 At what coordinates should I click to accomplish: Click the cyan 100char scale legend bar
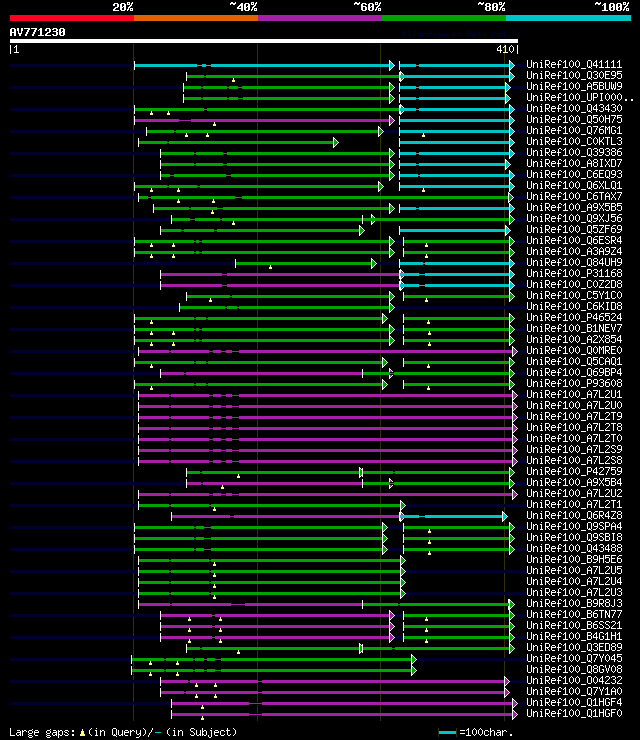click(447, 732)
